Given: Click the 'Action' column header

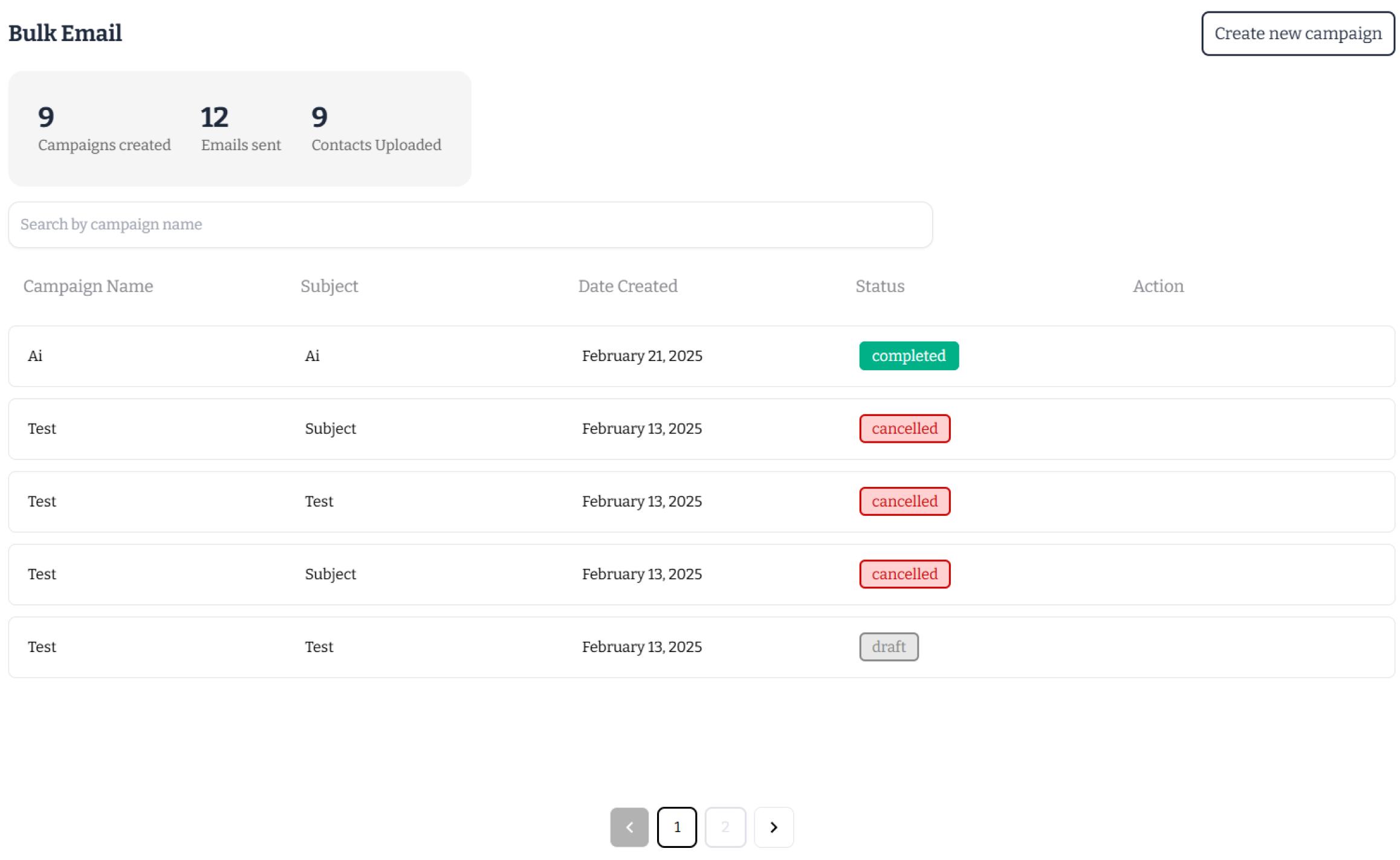Looking at the screenshot, I should click(1158, 285).
